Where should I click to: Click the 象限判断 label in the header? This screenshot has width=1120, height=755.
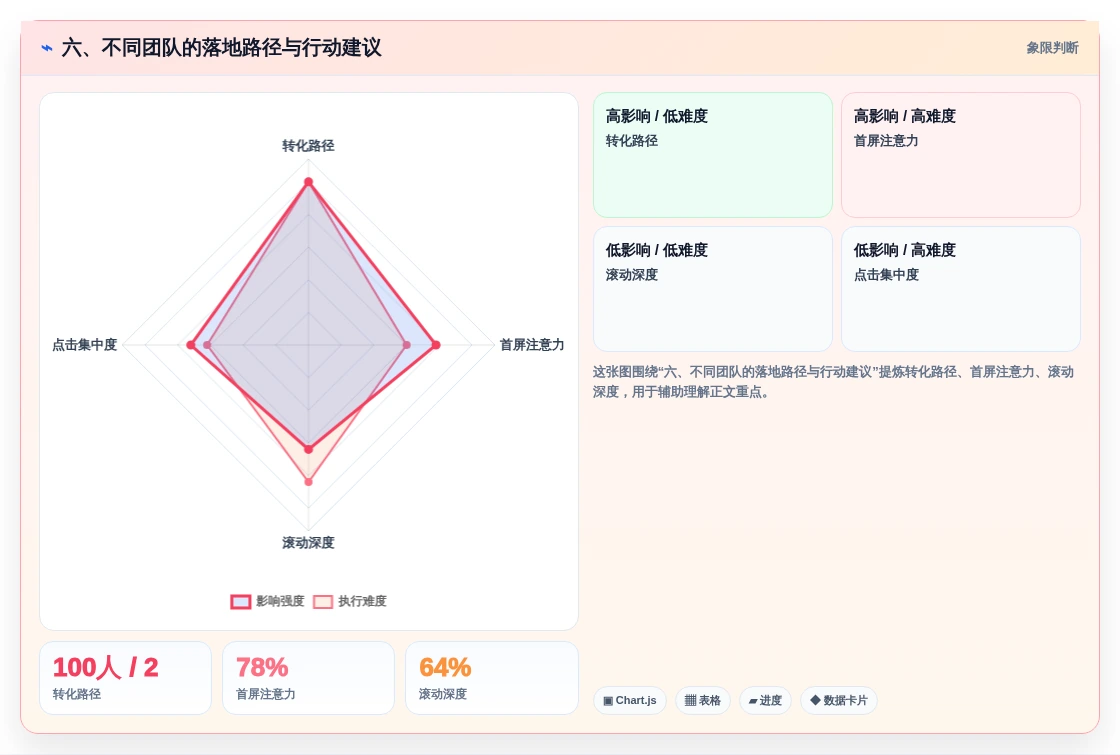pos(1052,48)
